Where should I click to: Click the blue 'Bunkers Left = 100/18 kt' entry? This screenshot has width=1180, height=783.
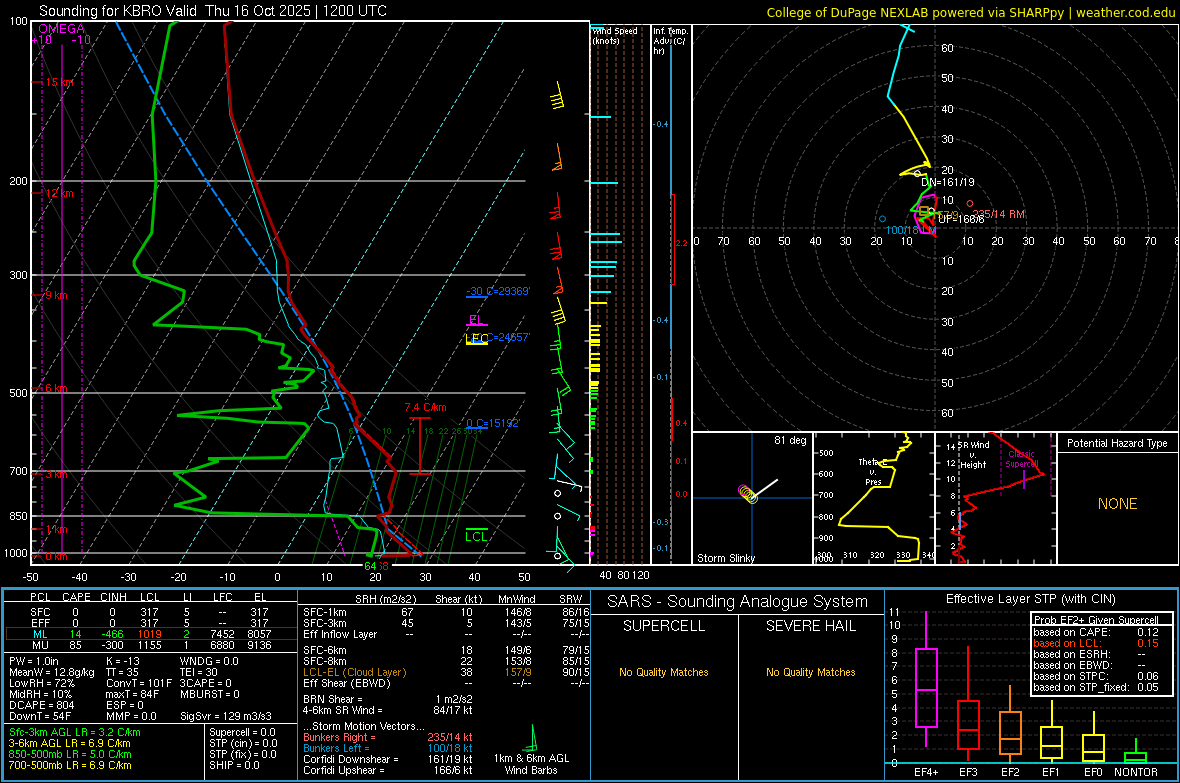click(x=388, y=748)
